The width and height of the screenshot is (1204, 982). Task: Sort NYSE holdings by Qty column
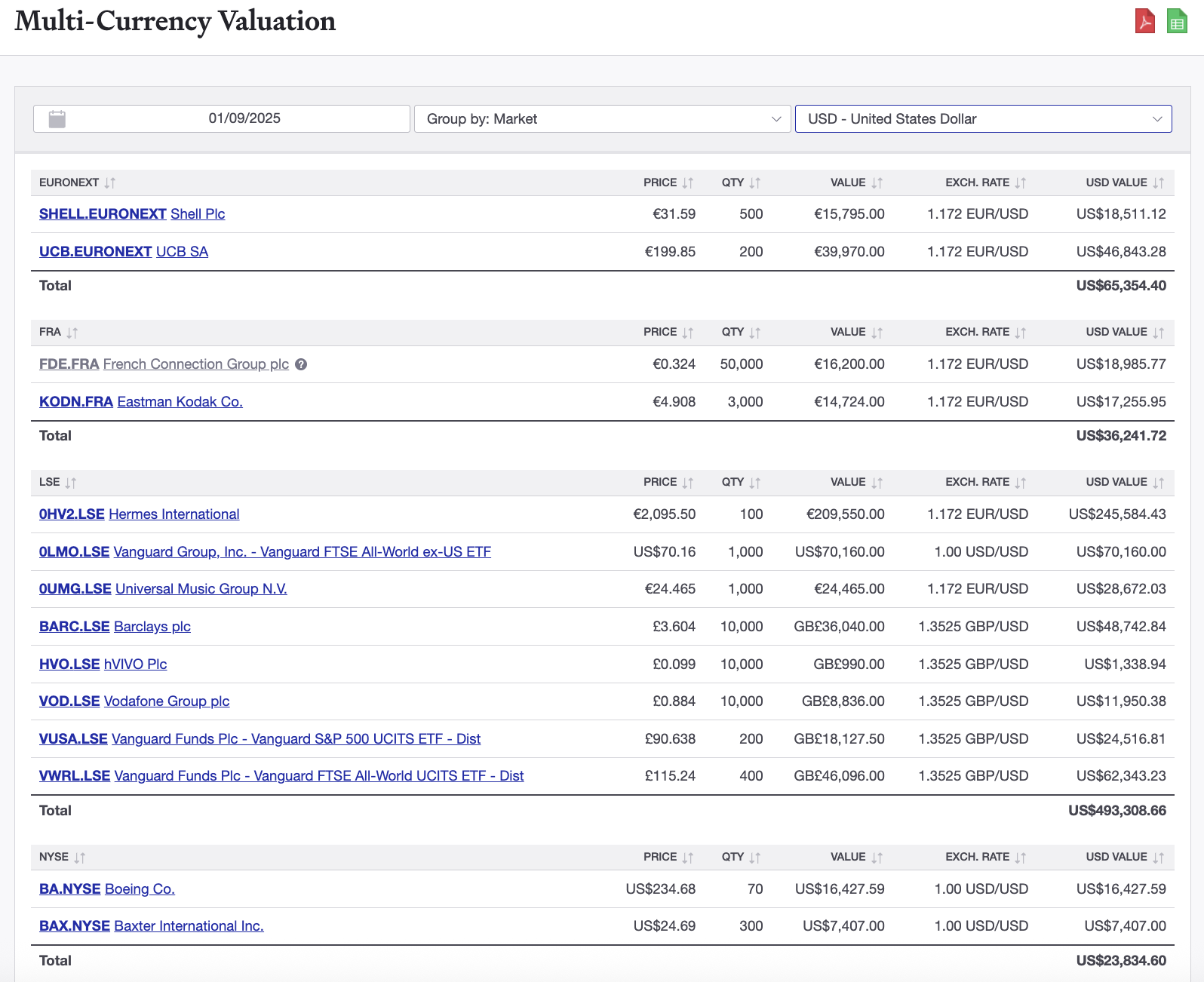(x=754, y=858)
